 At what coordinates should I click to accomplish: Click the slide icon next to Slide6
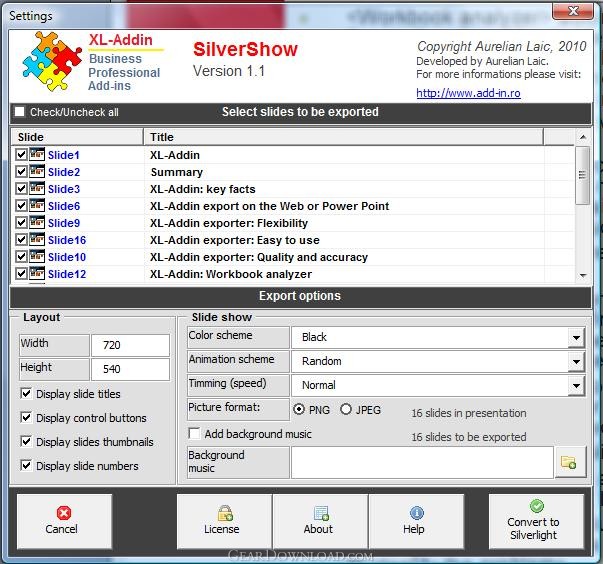pyautogui.click(x=37, y=205)
